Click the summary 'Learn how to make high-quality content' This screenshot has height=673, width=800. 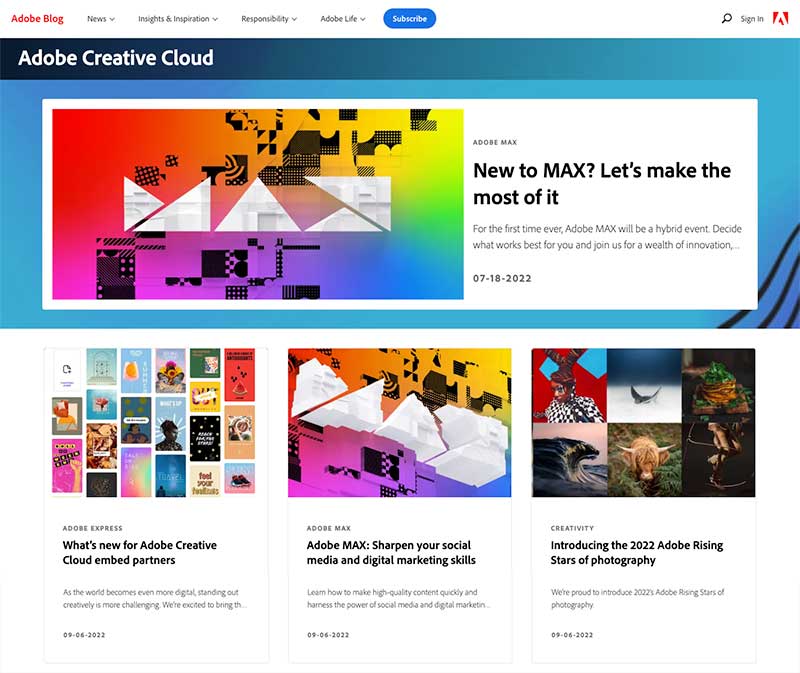398,599
